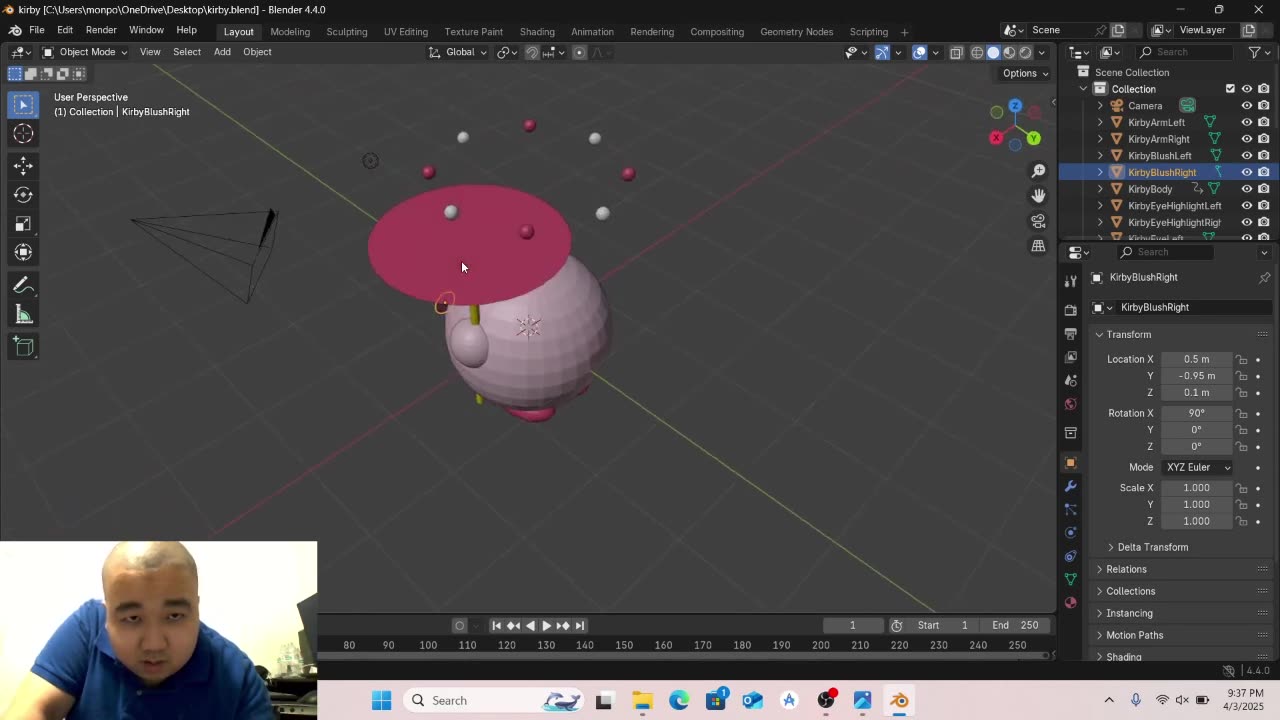This screenshot has width=1280, height=720.
Task: Hide KirbyArmLeft in the viewport
Action: pyautogui.click(x=1247, y=122)
